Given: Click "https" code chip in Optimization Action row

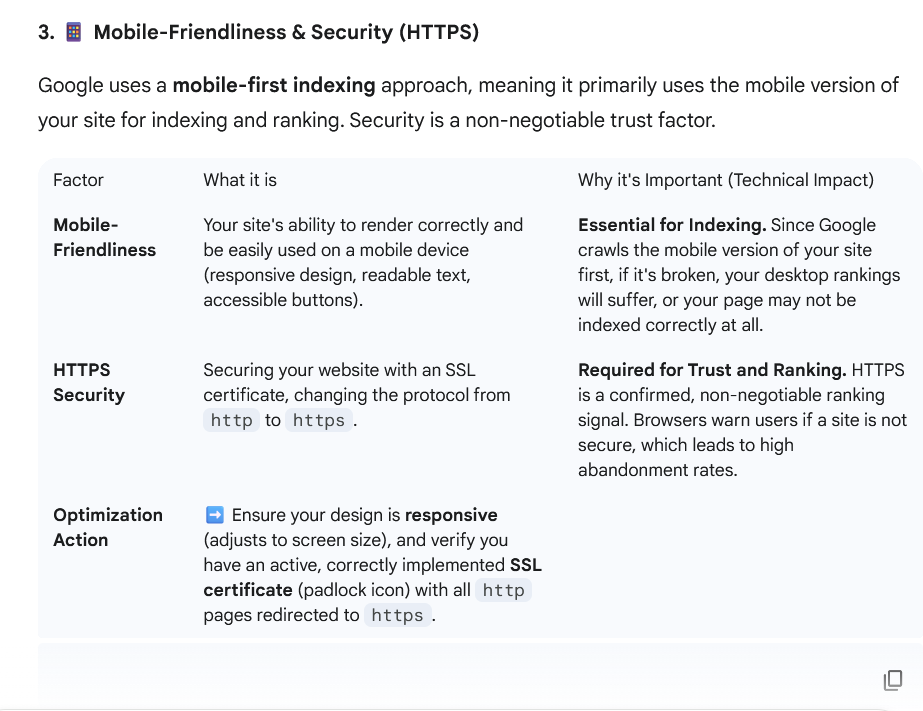Looking at the screenshot, I should [397, 615].
